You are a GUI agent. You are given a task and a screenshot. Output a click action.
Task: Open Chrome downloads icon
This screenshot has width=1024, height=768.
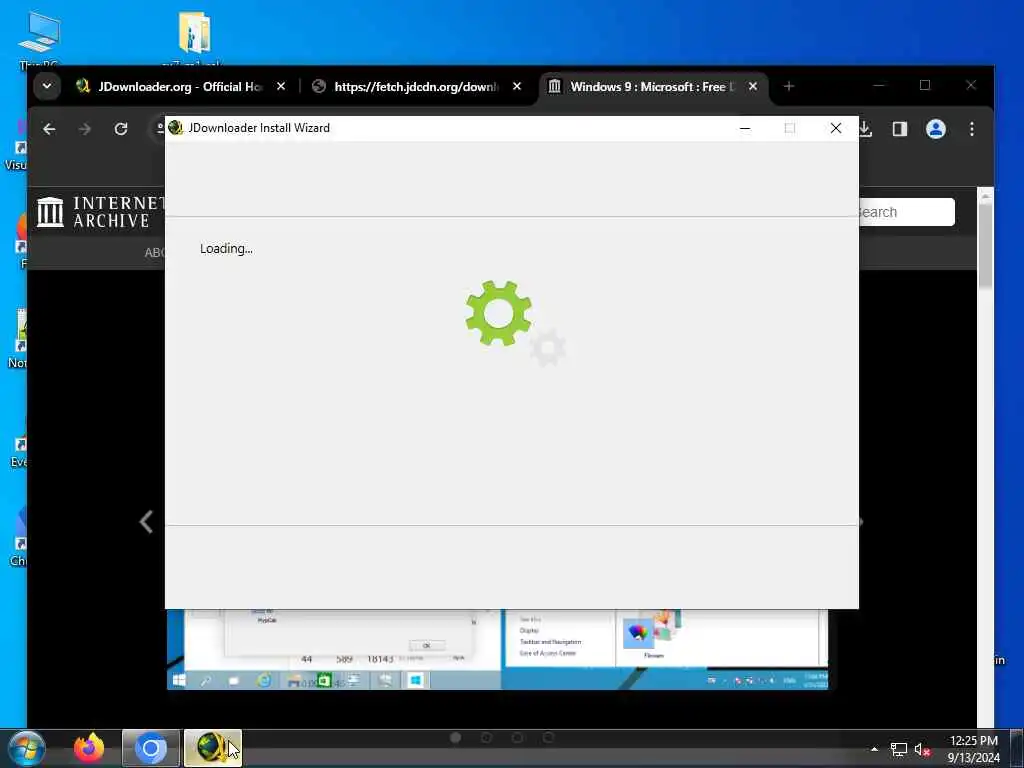coord(866,129)
